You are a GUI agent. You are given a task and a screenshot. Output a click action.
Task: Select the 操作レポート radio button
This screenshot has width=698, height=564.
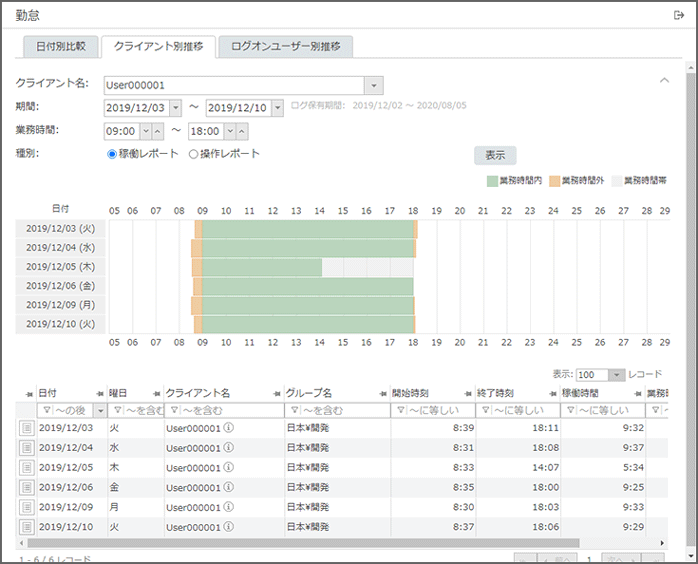(193, 154)
